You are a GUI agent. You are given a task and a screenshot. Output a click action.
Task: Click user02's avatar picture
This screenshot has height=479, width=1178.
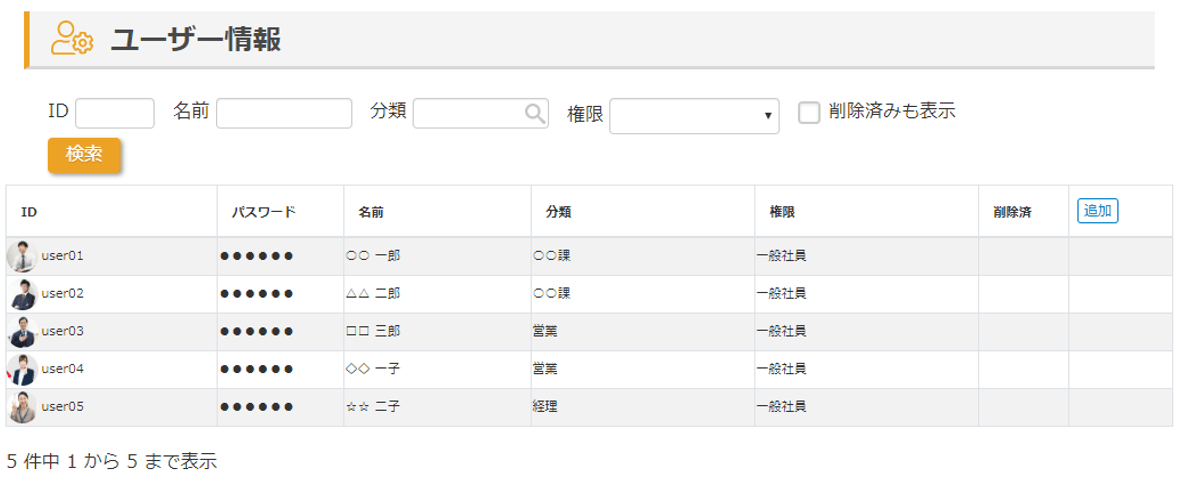coord(22,294)
